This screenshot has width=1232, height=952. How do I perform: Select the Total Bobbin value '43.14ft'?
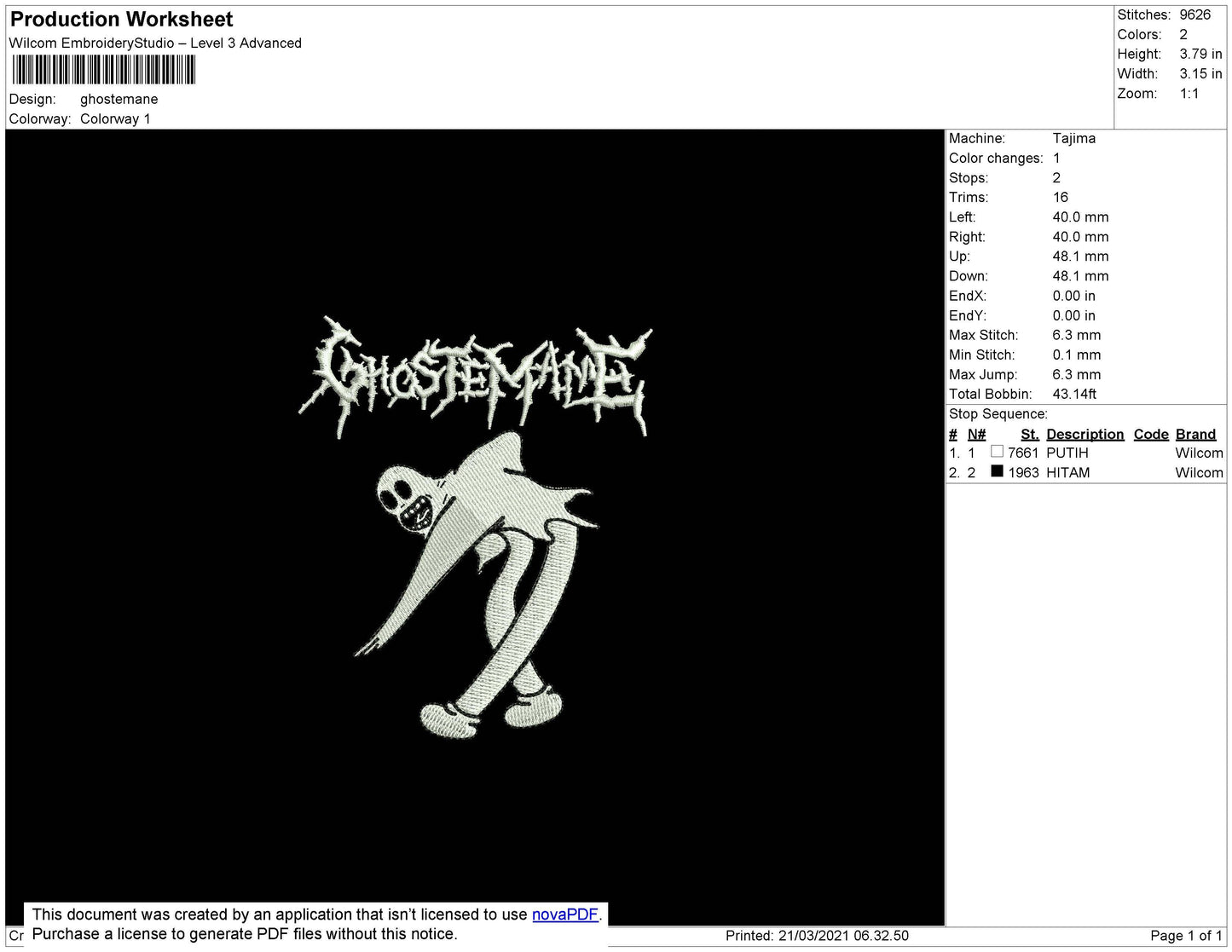pos(1074,394)
